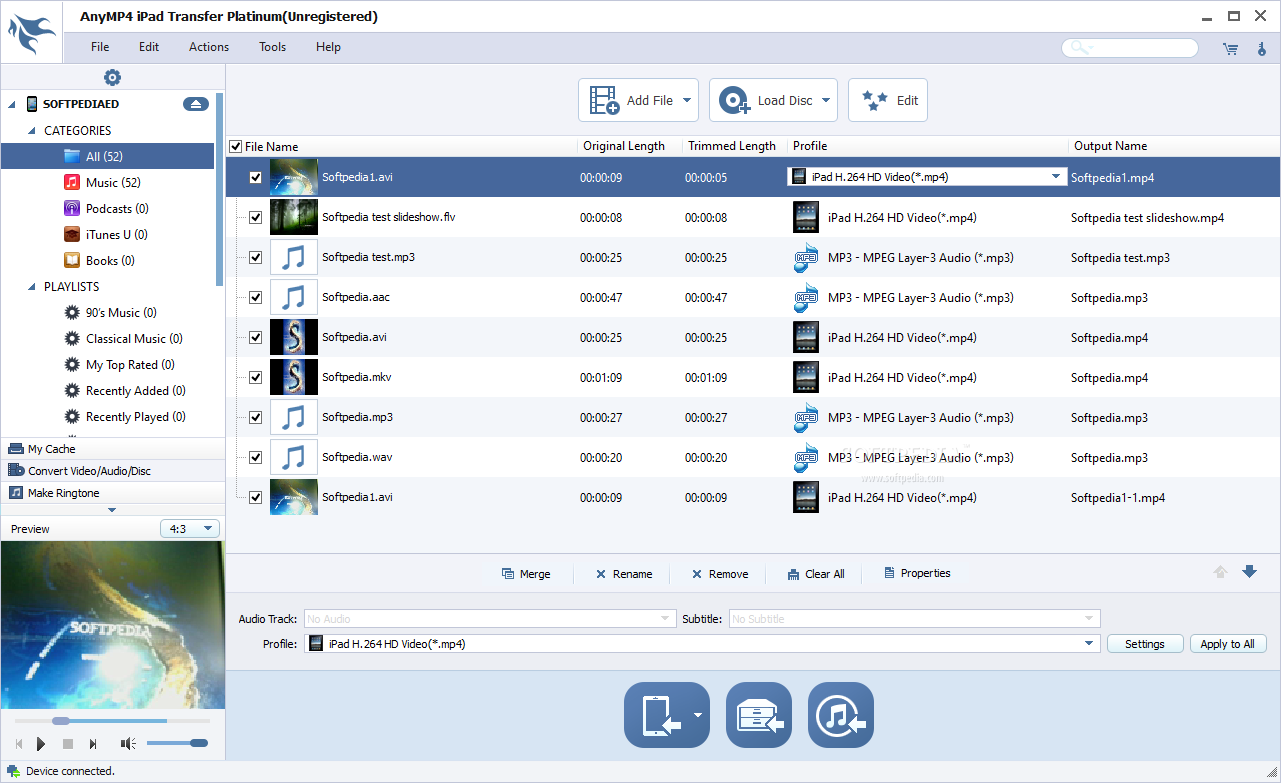Click the Merge icon button

pyautogui.click(x=526, y=574)
